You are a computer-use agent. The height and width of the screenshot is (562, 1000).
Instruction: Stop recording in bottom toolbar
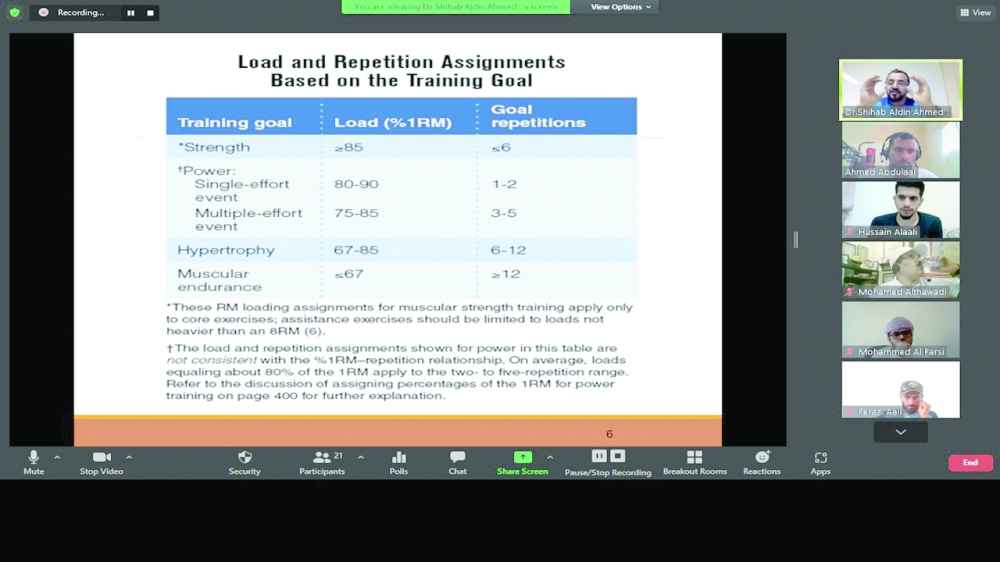click(617, 455)
